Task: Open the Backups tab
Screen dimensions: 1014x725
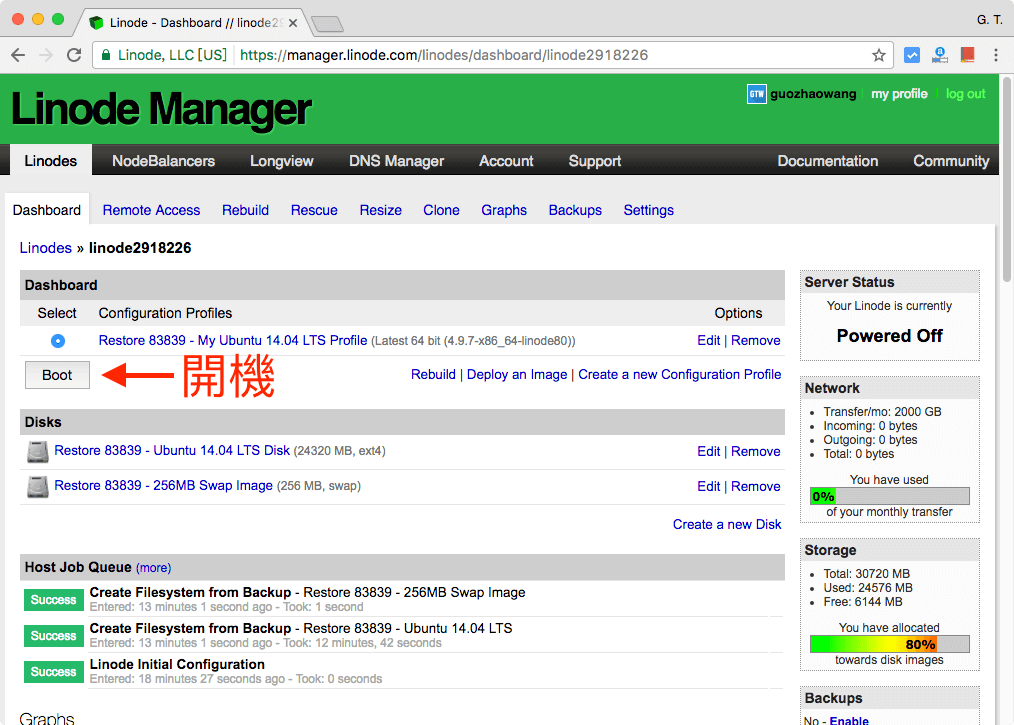Action: tap(575, 210)
